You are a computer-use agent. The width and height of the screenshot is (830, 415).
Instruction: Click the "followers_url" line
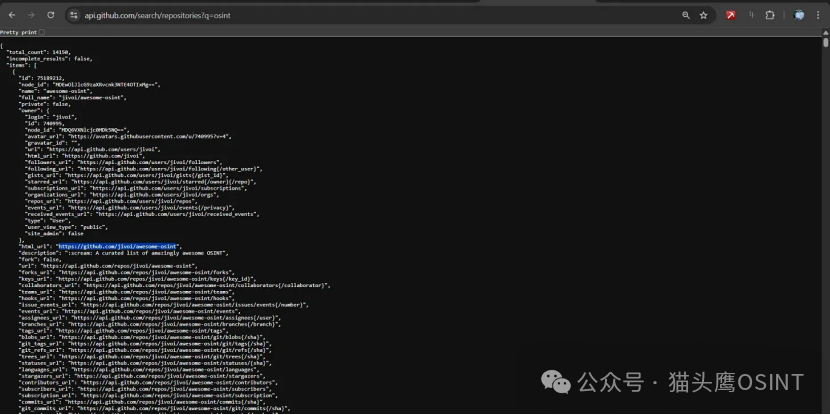(x=123, y=163)
